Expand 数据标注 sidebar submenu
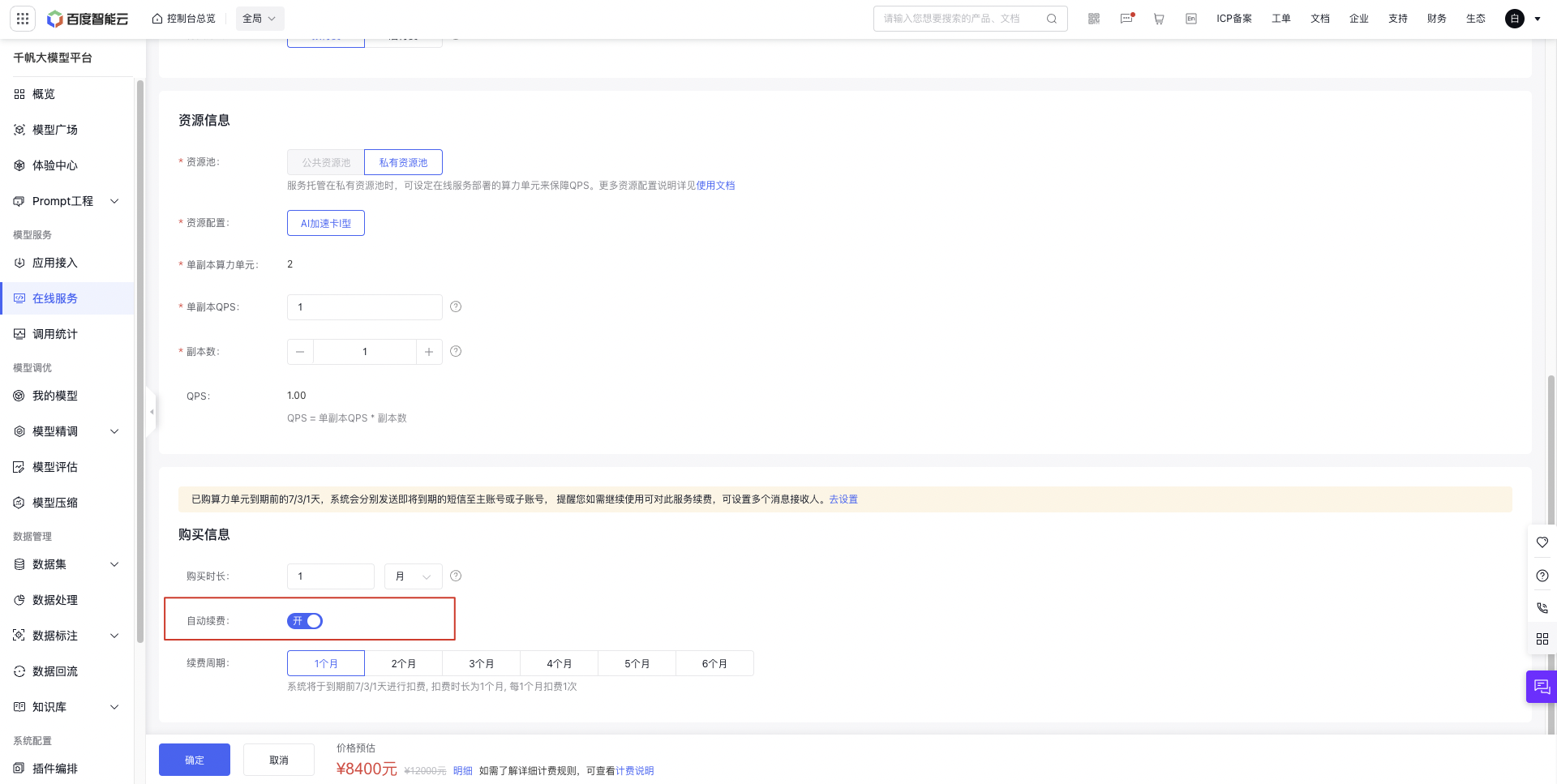This screenshot has height=784, width=1557. tap(114, 636)
